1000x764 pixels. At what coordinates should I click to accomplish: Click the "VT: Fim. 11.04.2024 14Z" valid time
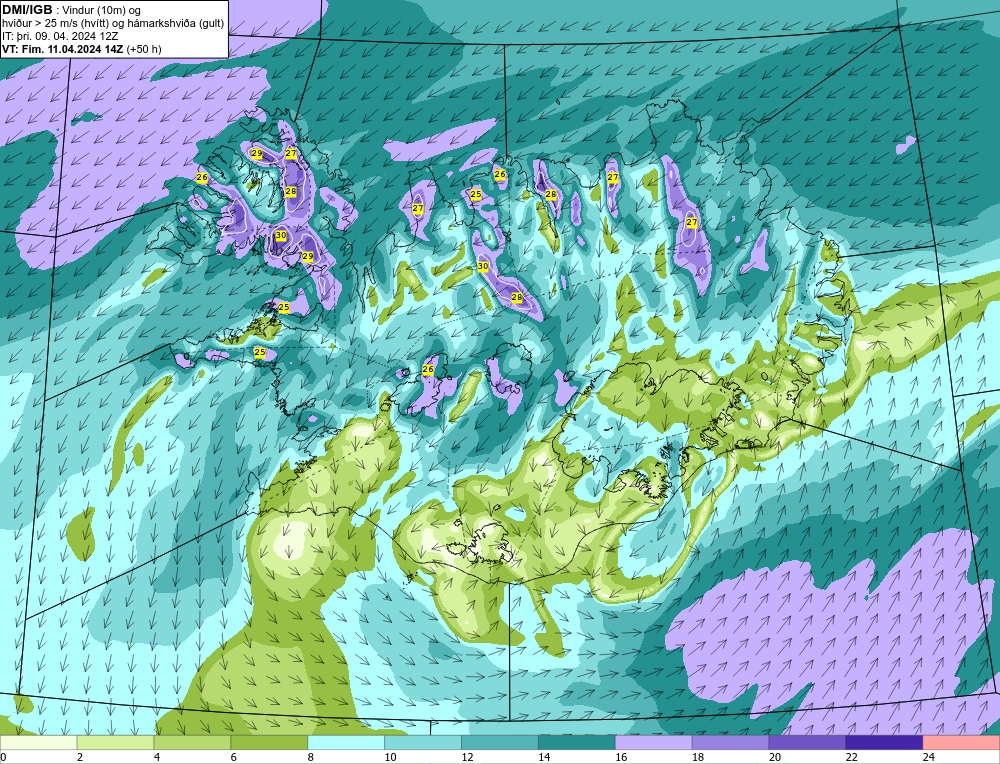(63, 49)
